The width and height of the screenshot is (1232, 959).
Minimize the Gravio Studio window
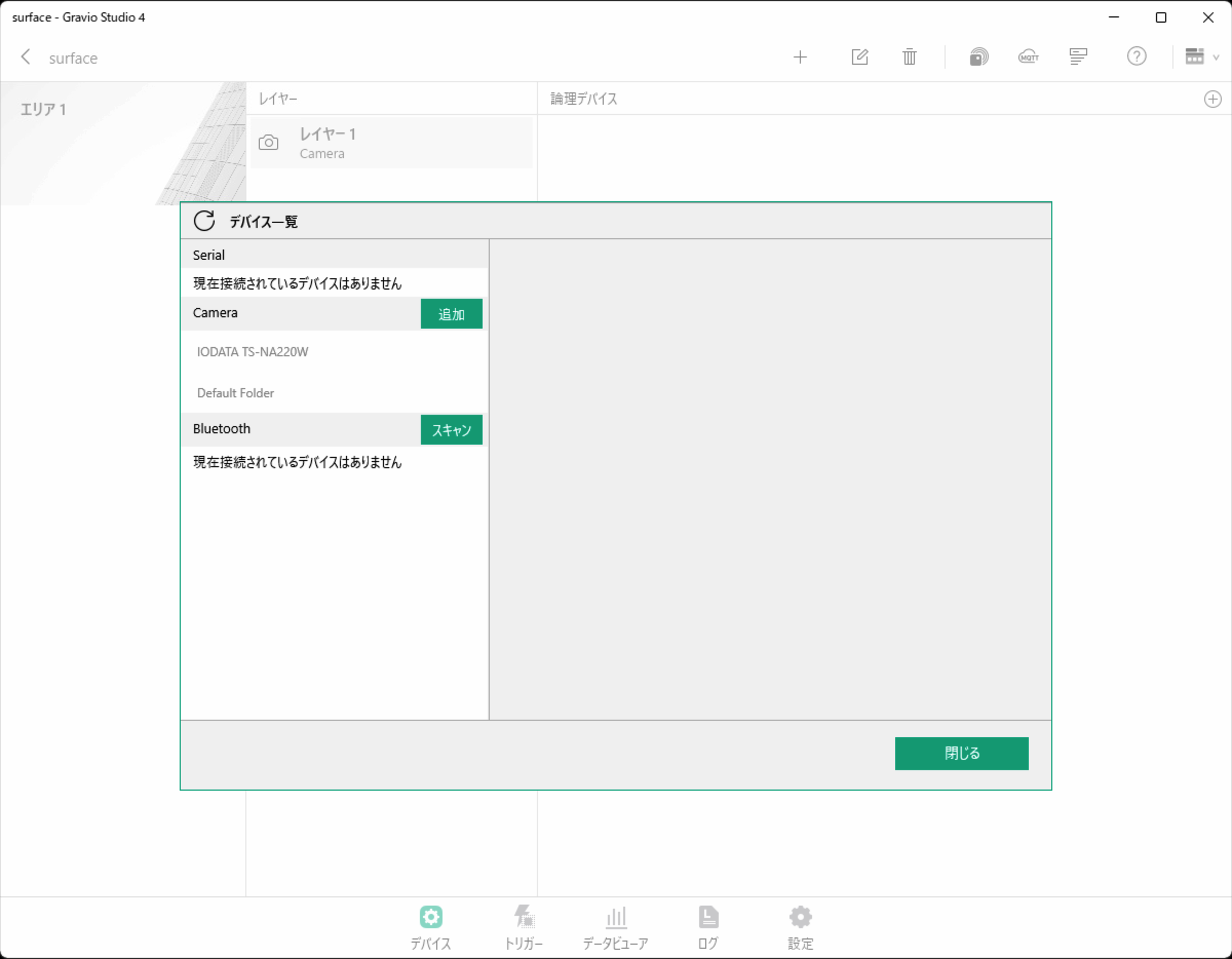[1113, 17]
